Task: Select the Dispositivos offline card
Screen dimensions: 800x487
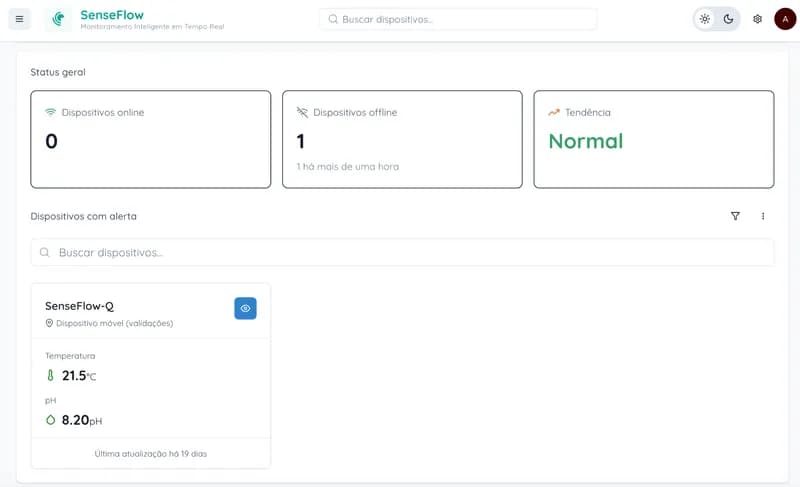Action: pos(402,139)
